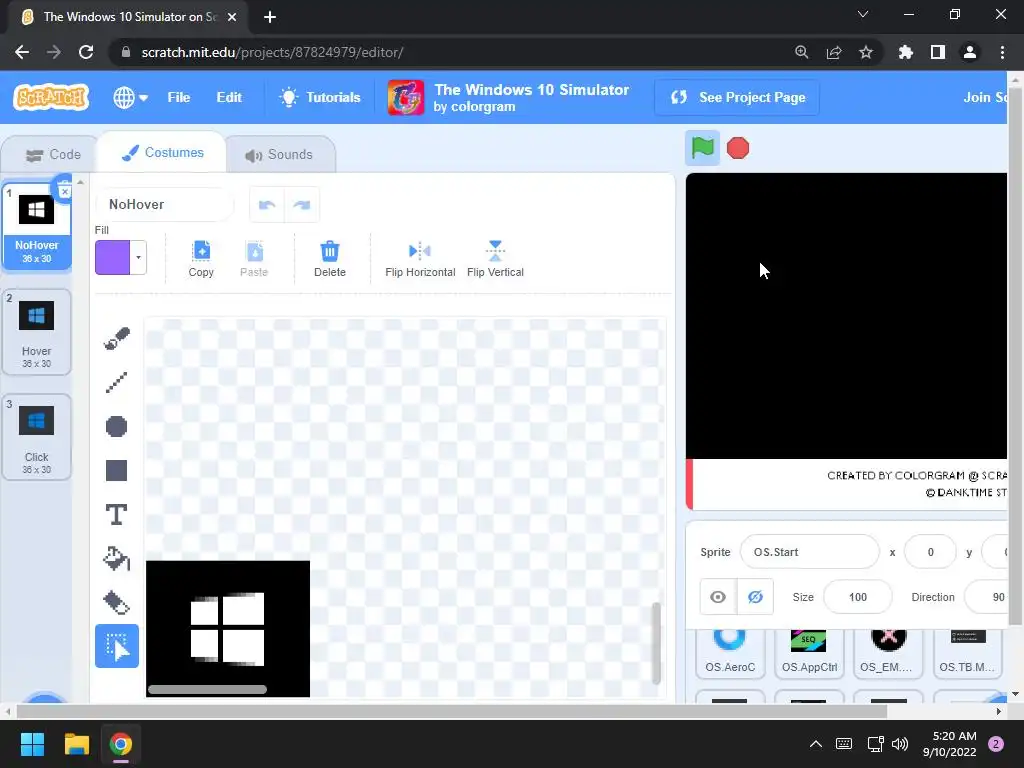Select the Text tool

117,515
